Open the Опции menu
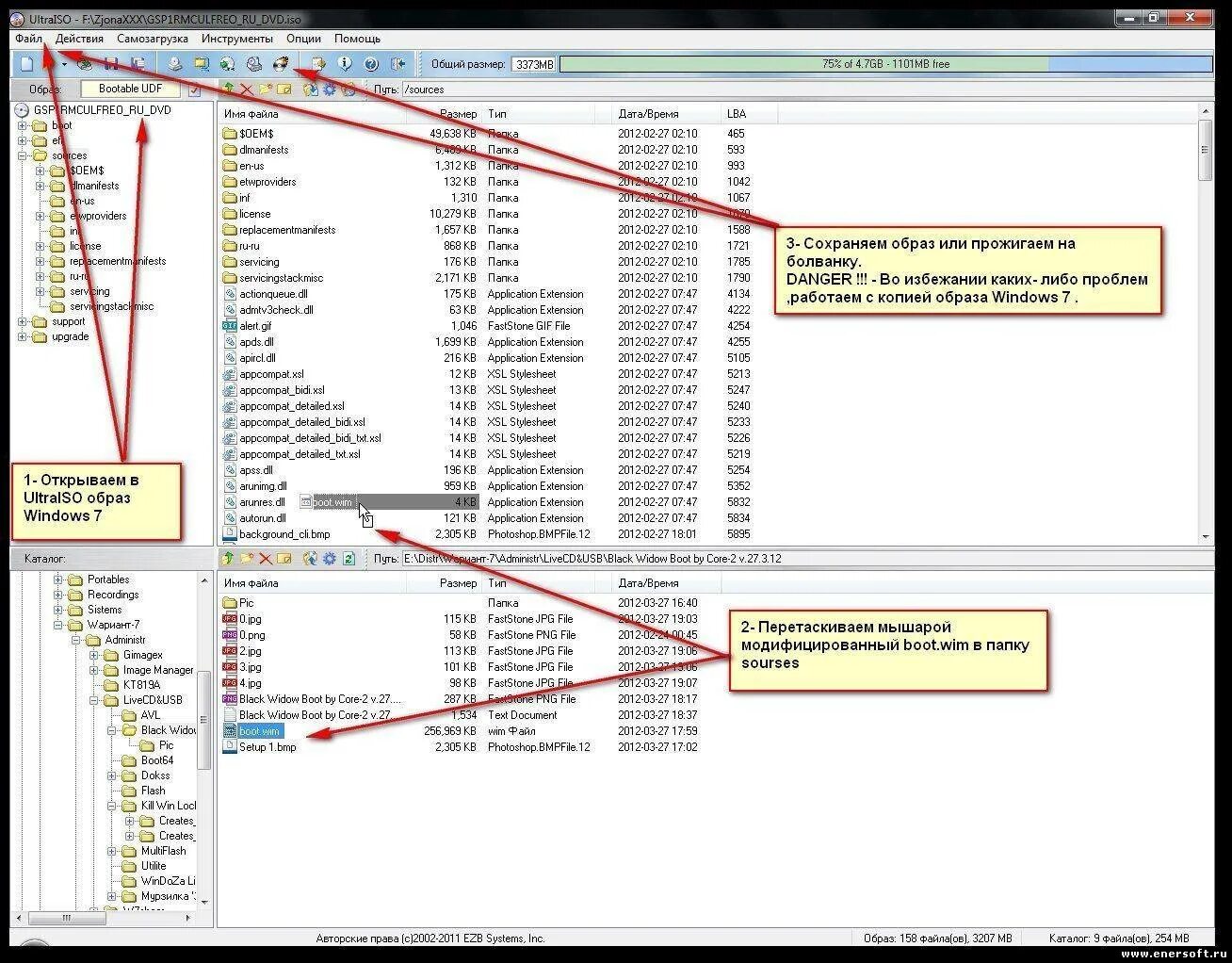The width and height of the screenshot is (1232, 963). click(x=303, y=39)
